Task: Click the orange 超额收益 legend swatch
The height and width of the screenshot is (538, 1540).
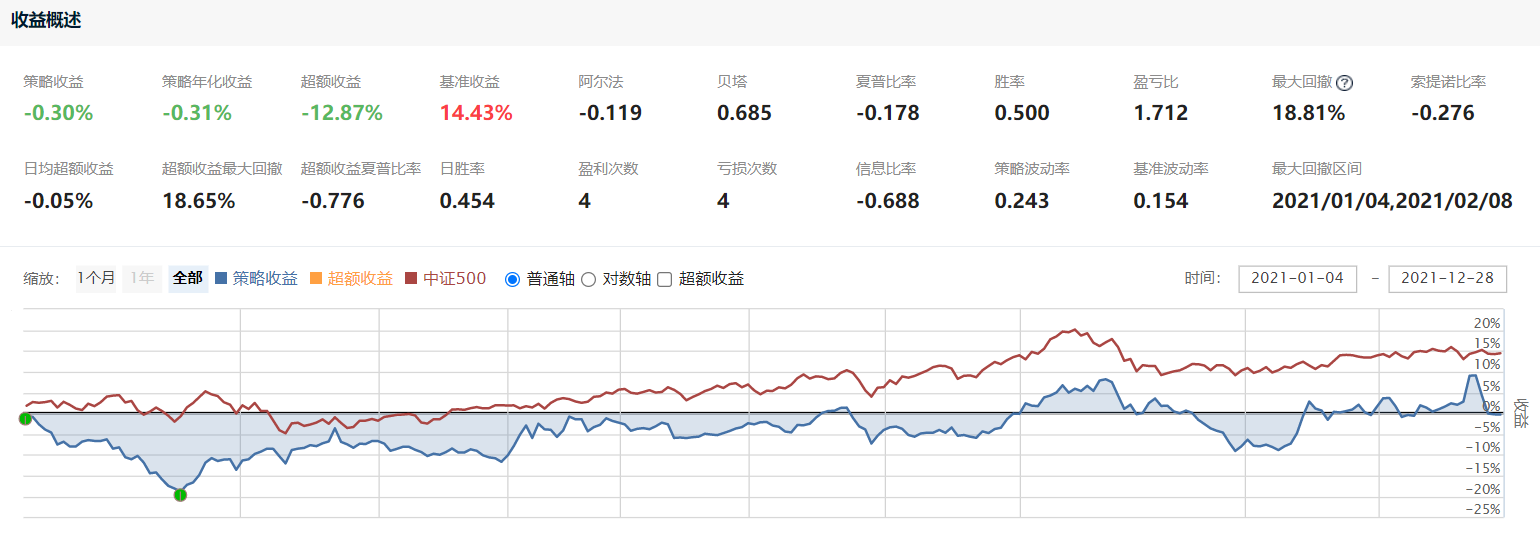Action: click(x=316, y=279)
